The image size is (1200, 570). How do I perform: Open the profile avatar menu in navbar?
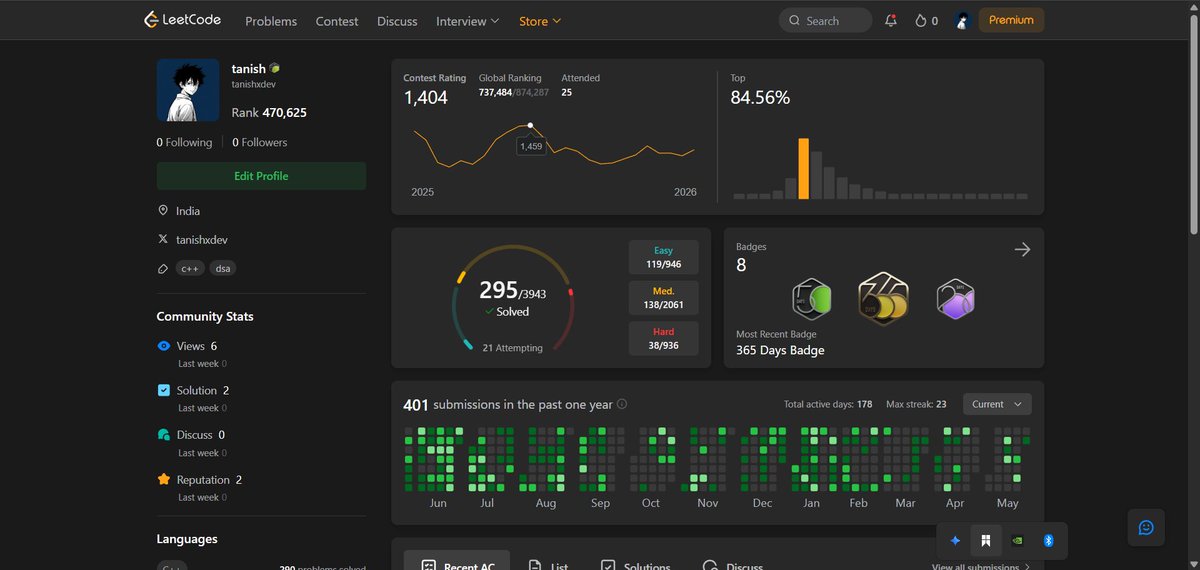tap(963, 20)
